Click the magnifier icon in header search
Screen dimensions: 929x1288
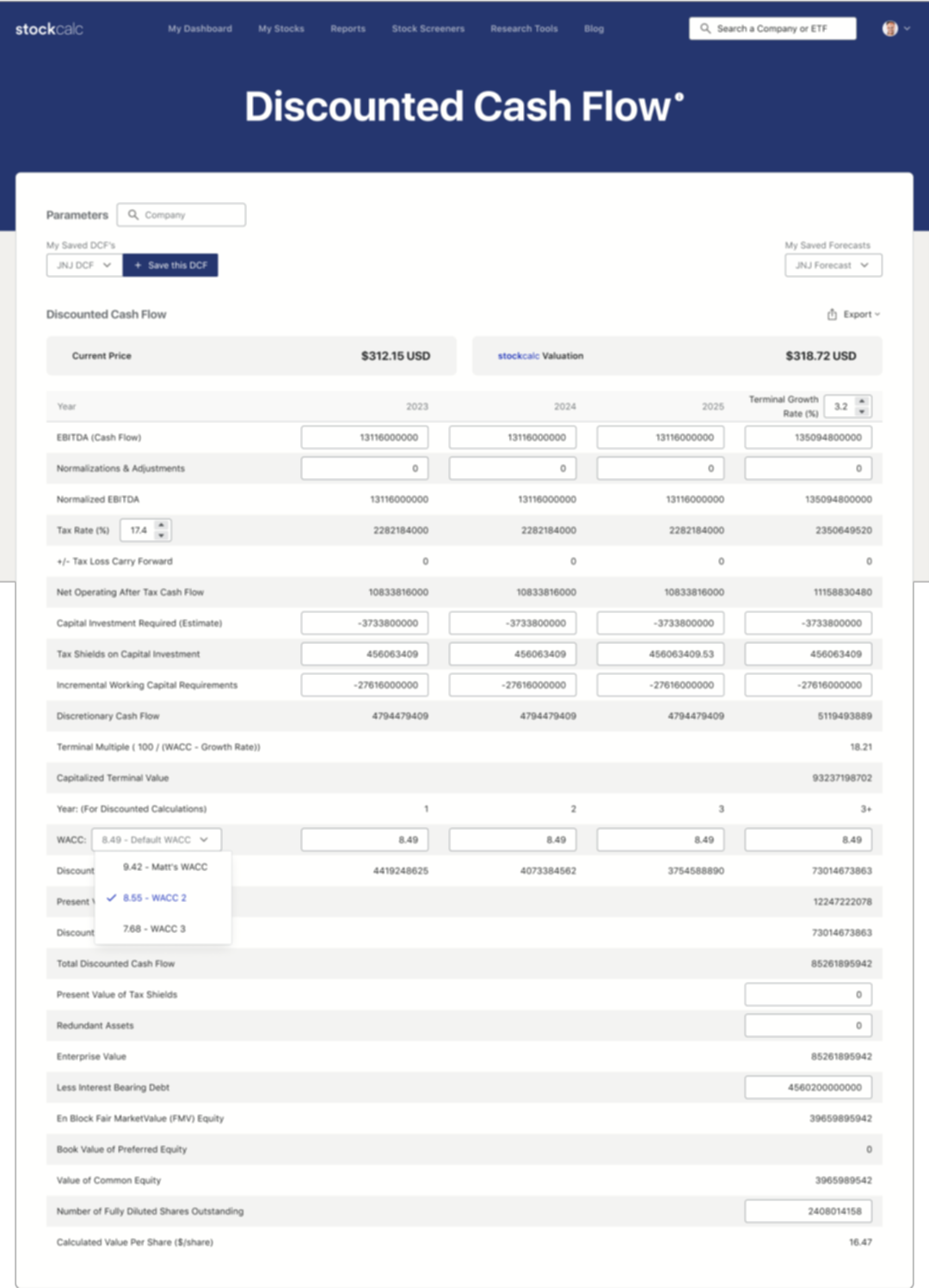pos(705,28)
